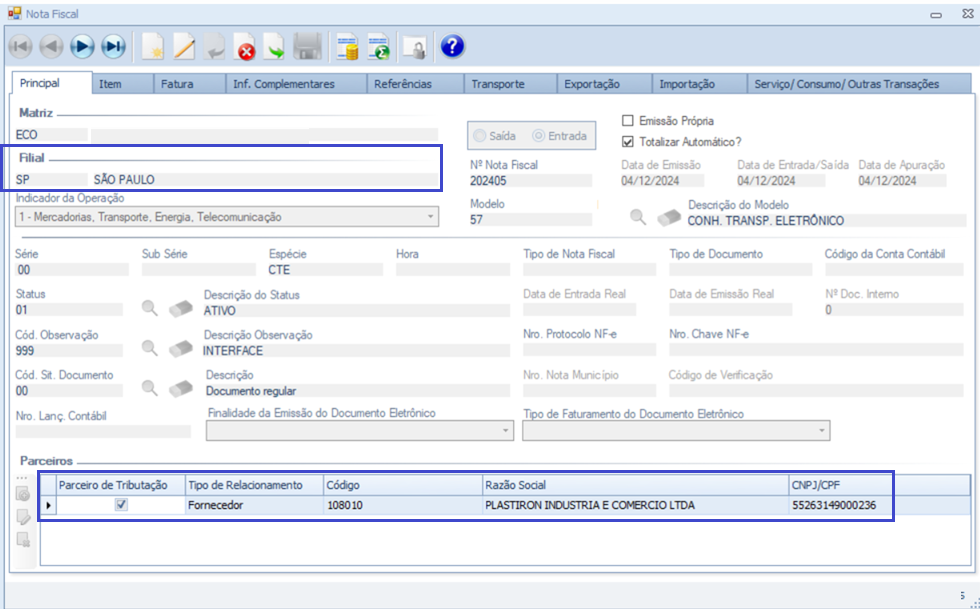Click the gold coins document icon
The height and width of the screenshot is (609, 980).
tap(347, 46)
